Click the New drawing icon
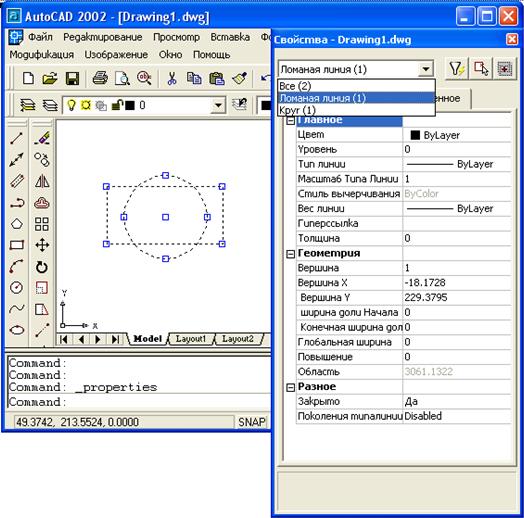This screenshot has height=518, width=524. point(28,79)
